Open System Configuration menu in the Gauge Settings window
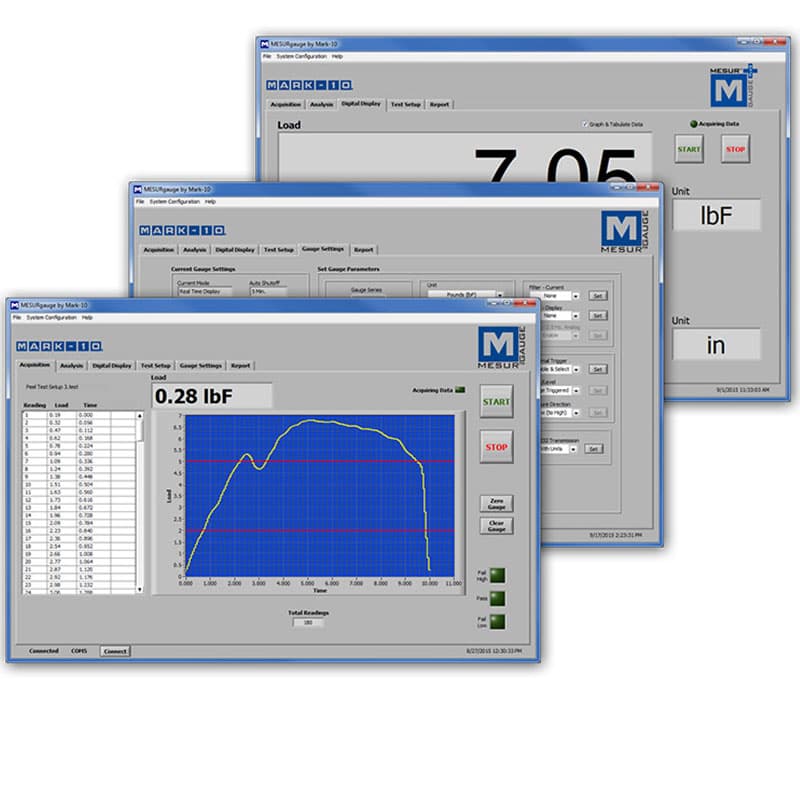This screenshot has width=800, height=800. coord(174,202)
